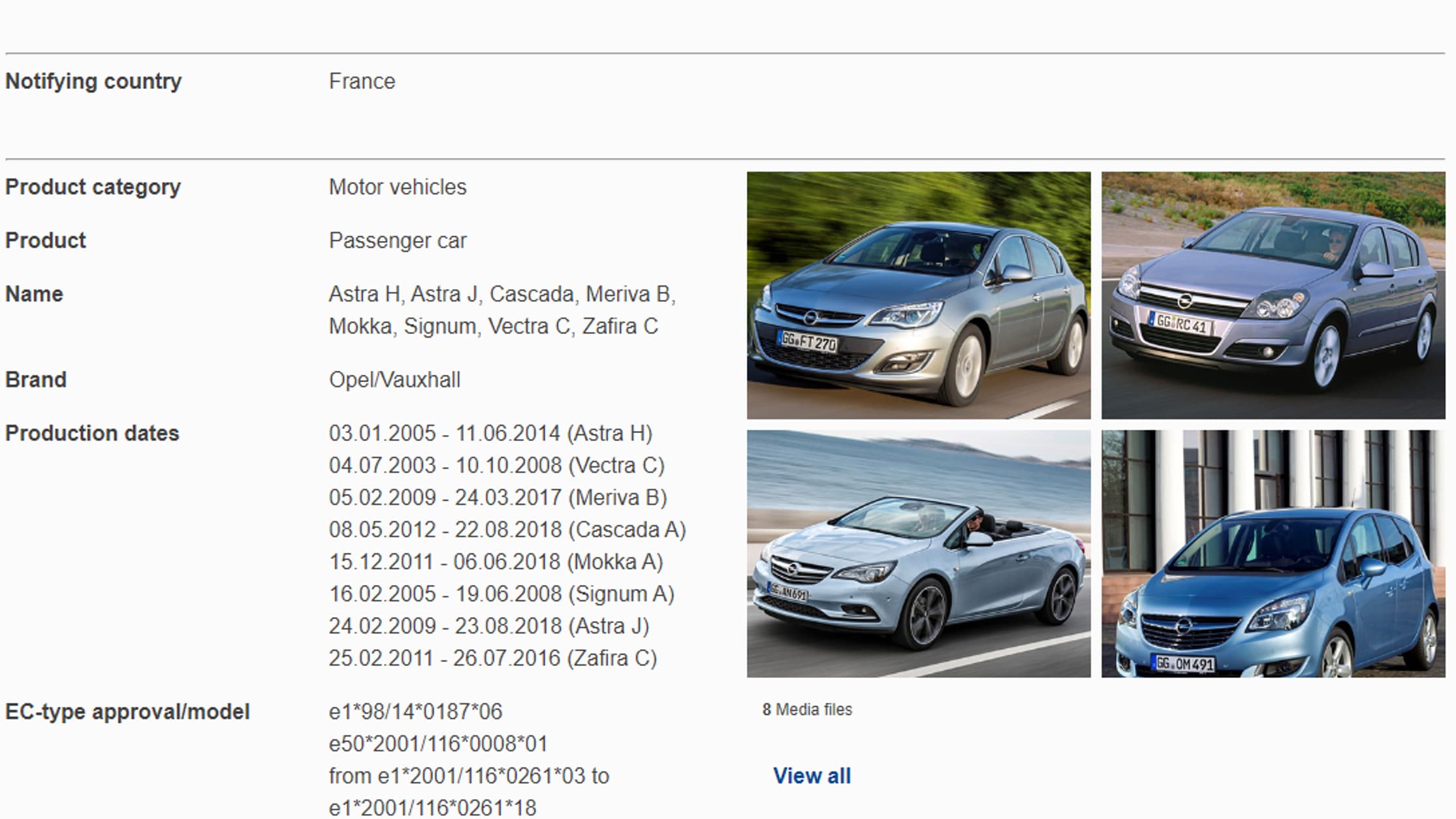The height and width of the screenshot is (819, 1456).
Task: Click the line 'Astra H, Astra J, Cascada, Meriva B,'
Action: coord(502,294)
